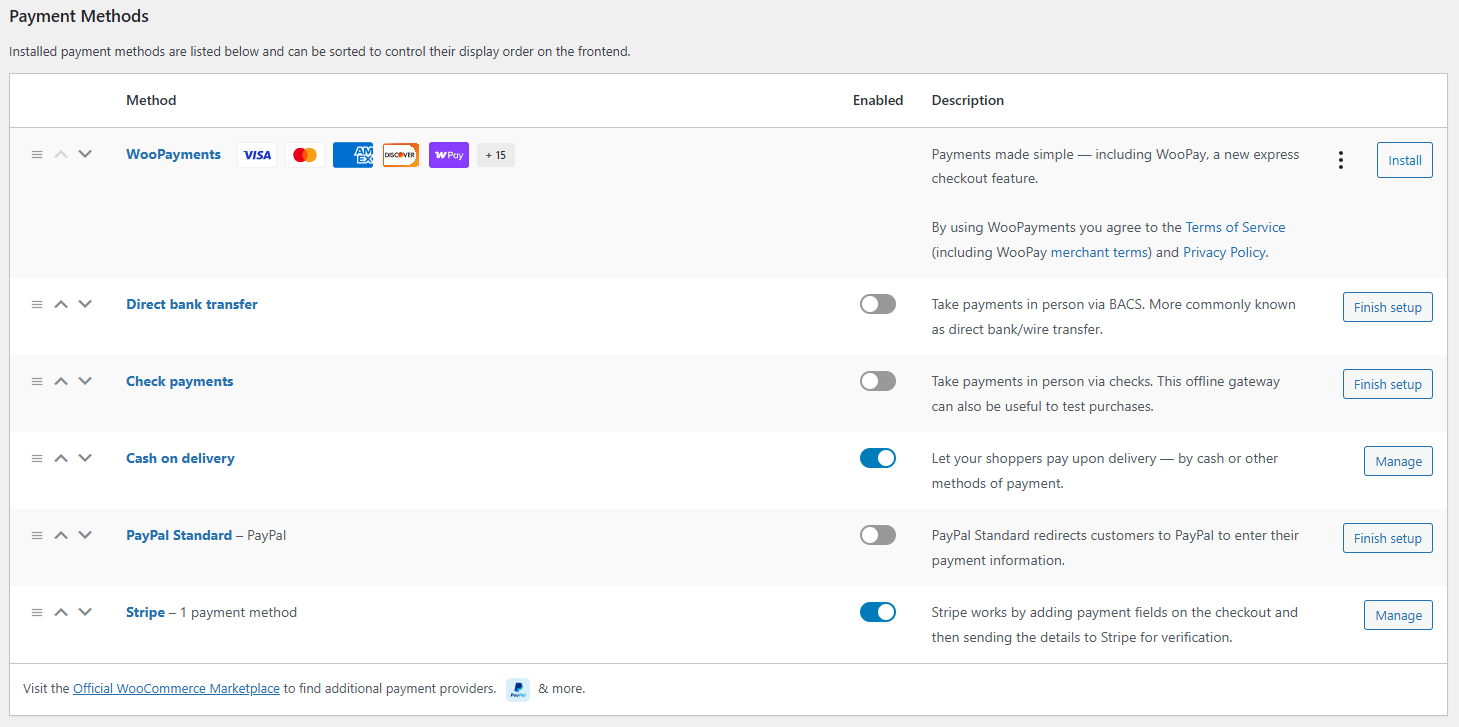Screen dimensions: 1459x727
Task: Disable Cash on delivery toggle
Action: (x=878, y=458)
